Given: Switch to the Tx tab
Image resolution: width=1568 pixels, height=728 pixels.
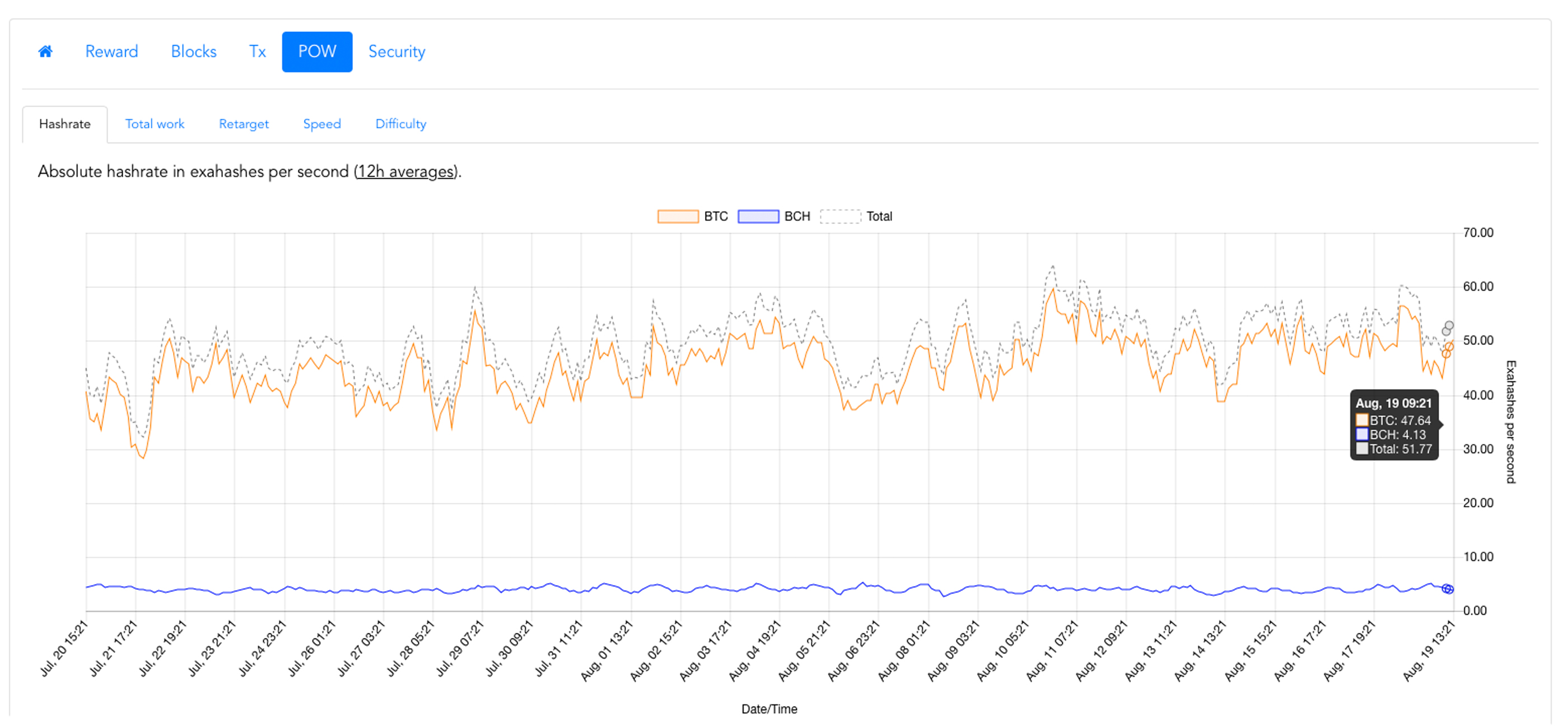Looking at the screenshot, I should [258, 52].
